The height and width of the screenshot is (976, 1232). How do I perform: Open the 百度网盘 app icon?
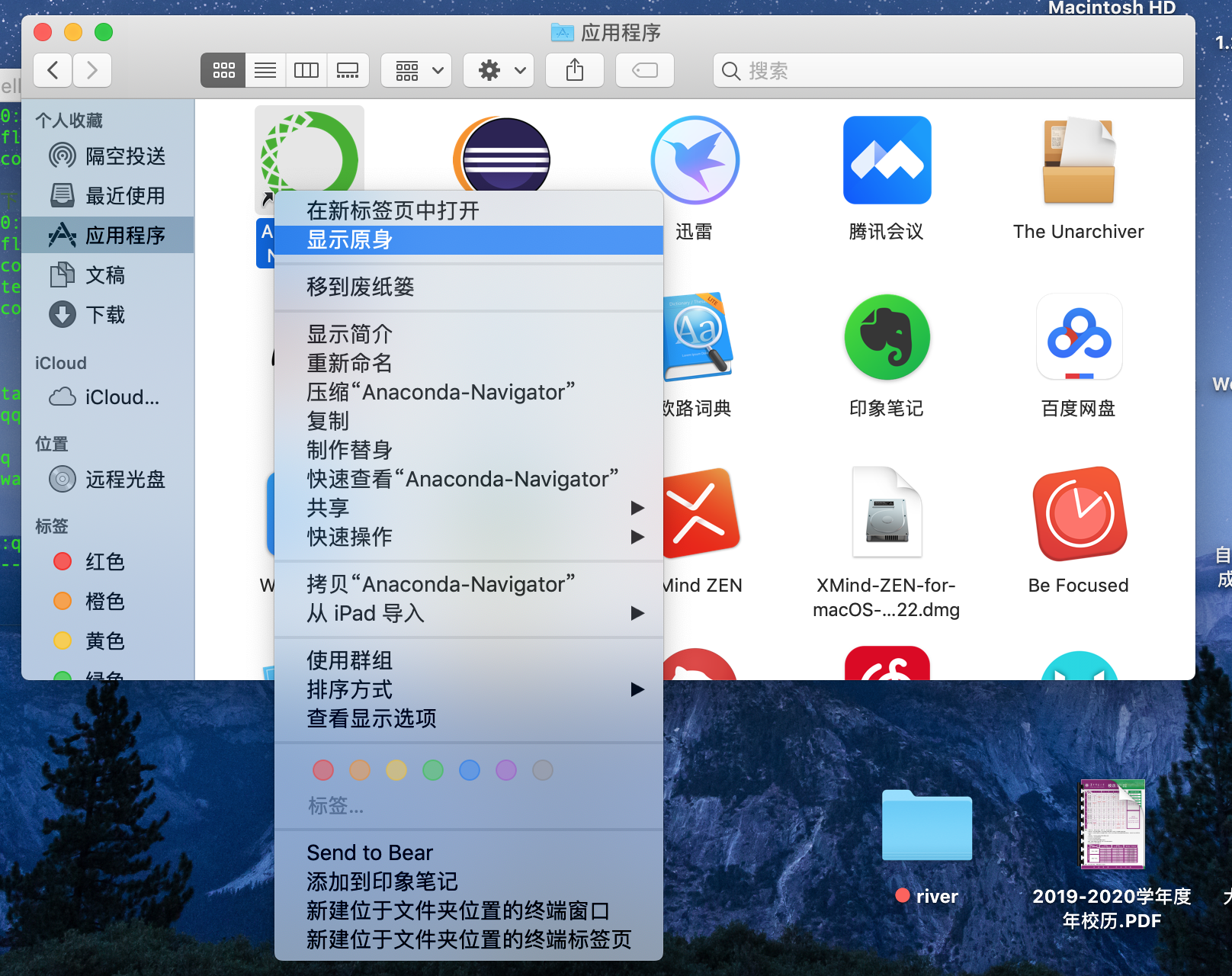1079,337
